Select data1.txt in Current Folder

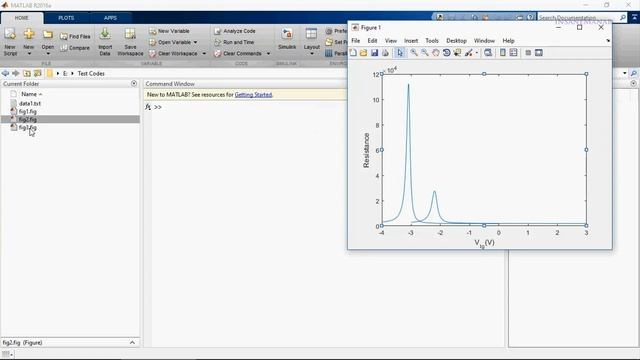click(30, 103)
